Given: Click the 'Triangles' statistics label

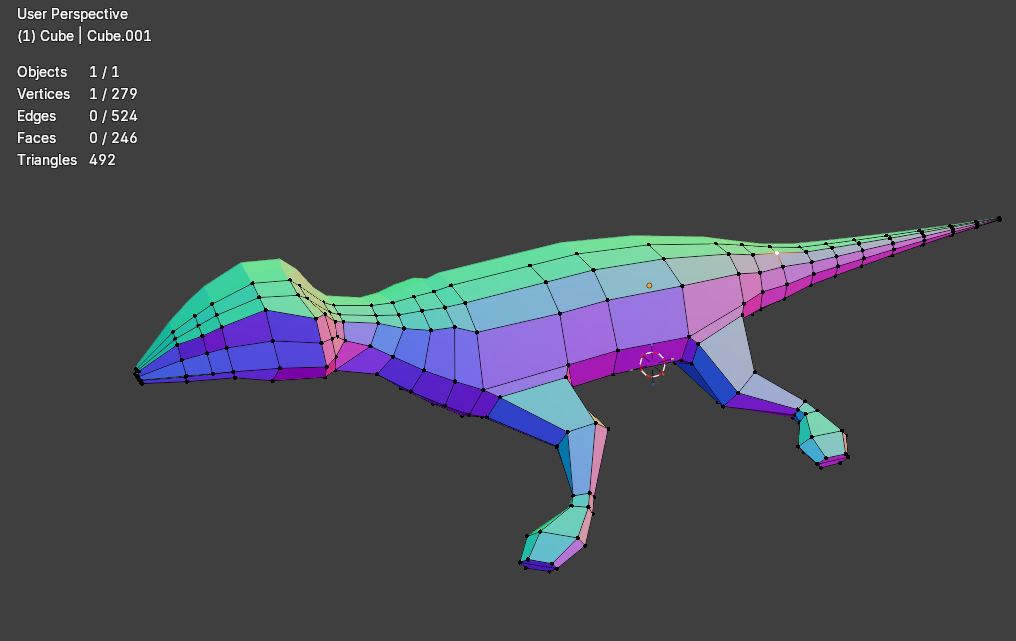Looking at the screenshot, I should (x=47, y=160).
